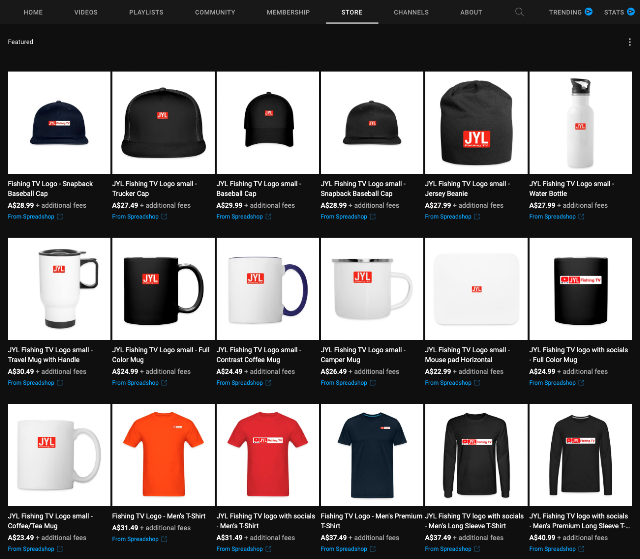This screenshot has width=640, height=559.
Task: Open the three-dot menu for Featured section
Action: (x=629, y=42)
